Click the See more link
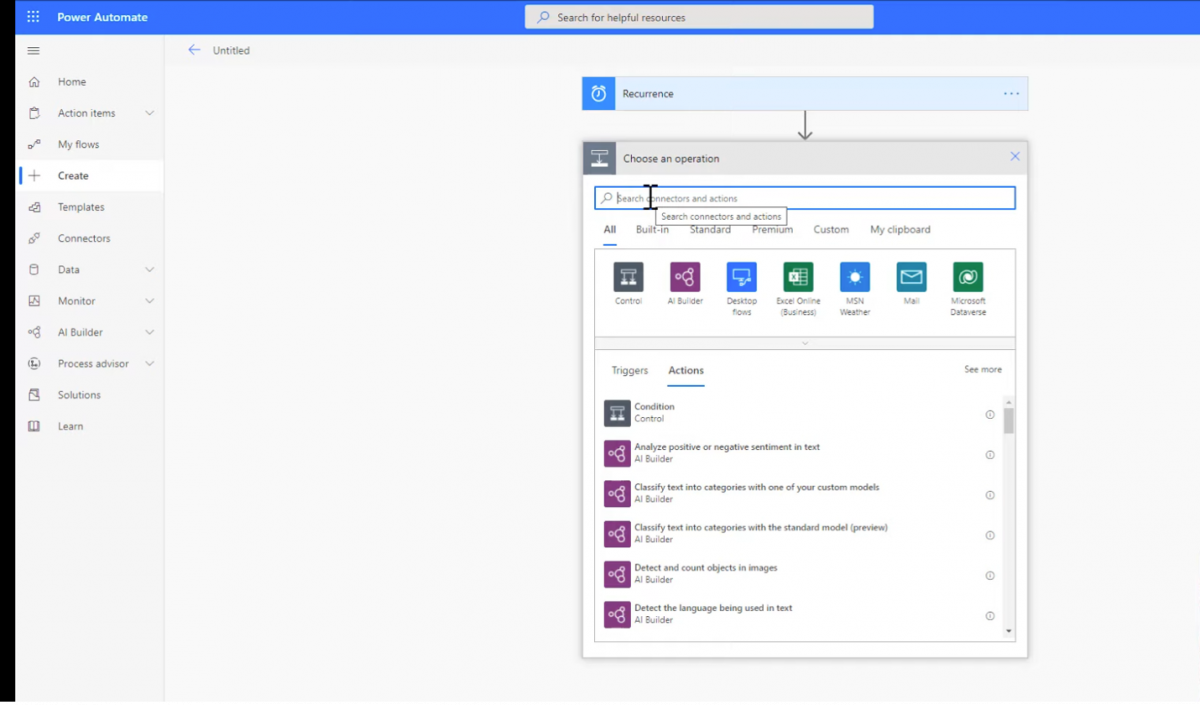 point(983,369)
